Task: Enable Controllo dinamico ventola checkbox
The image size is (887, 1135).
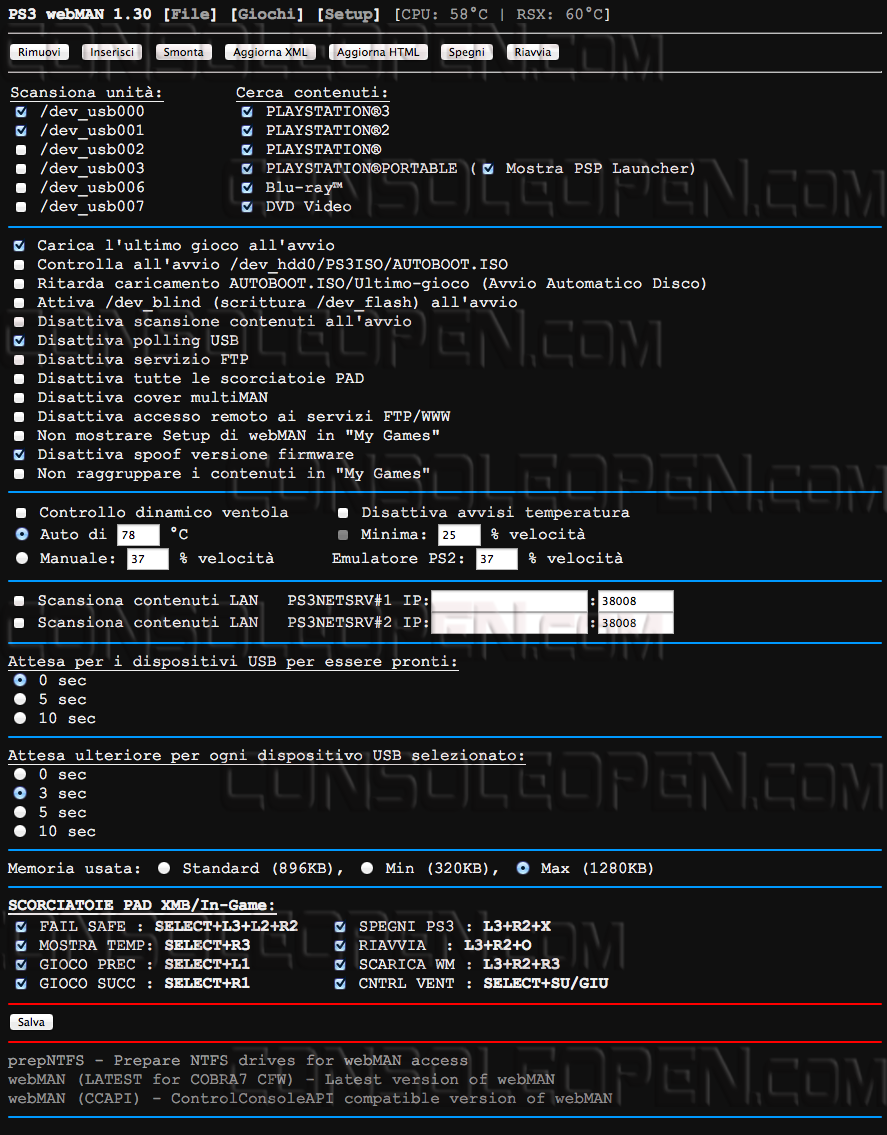Action: click(20, 513)
